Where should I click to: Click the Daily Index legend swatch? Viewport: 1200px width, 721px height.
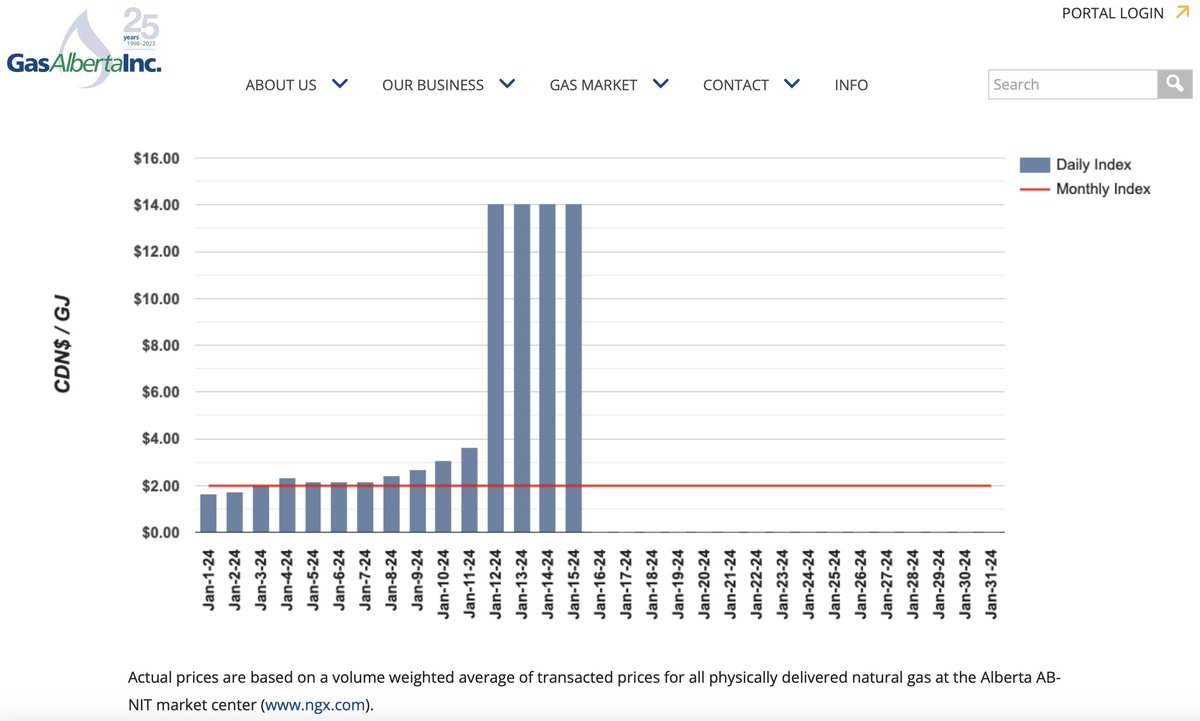[1034, 165]
